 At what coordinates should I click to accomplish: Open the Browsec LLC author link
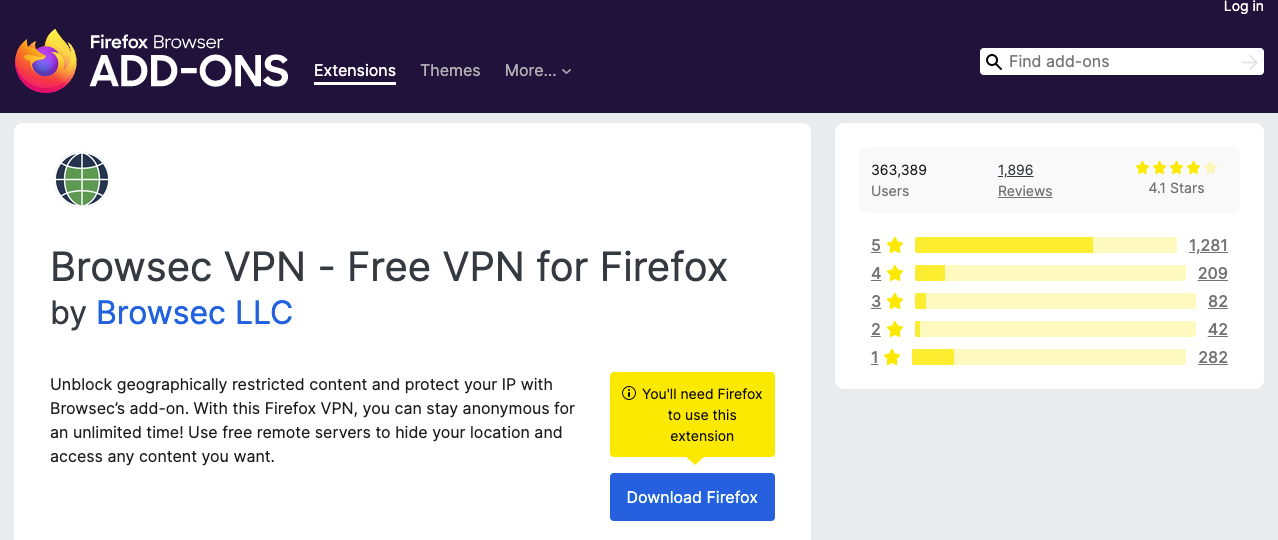point(194,313)
